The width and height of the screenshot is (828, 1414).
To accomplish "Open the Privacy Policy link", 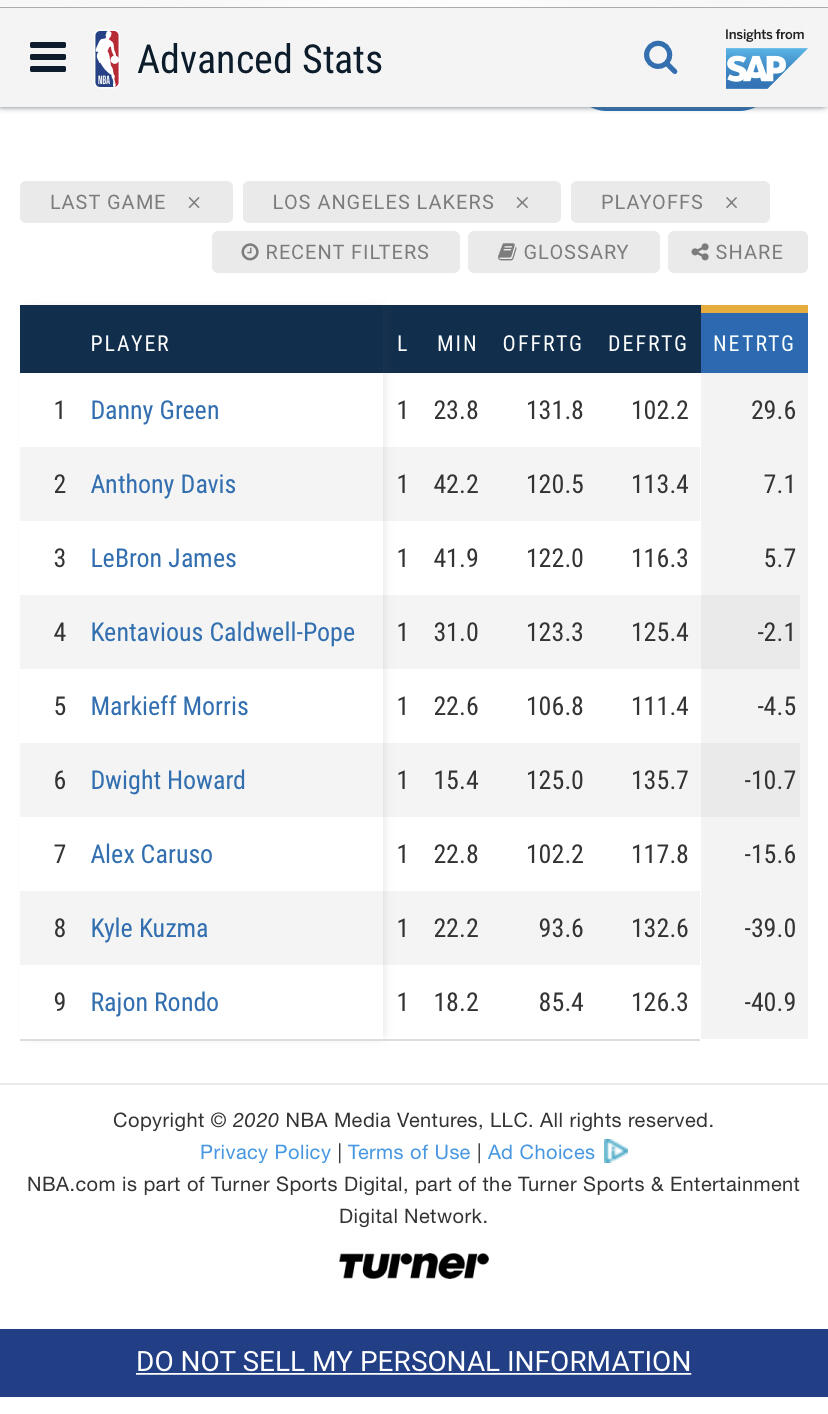I will pos(265,1152).
